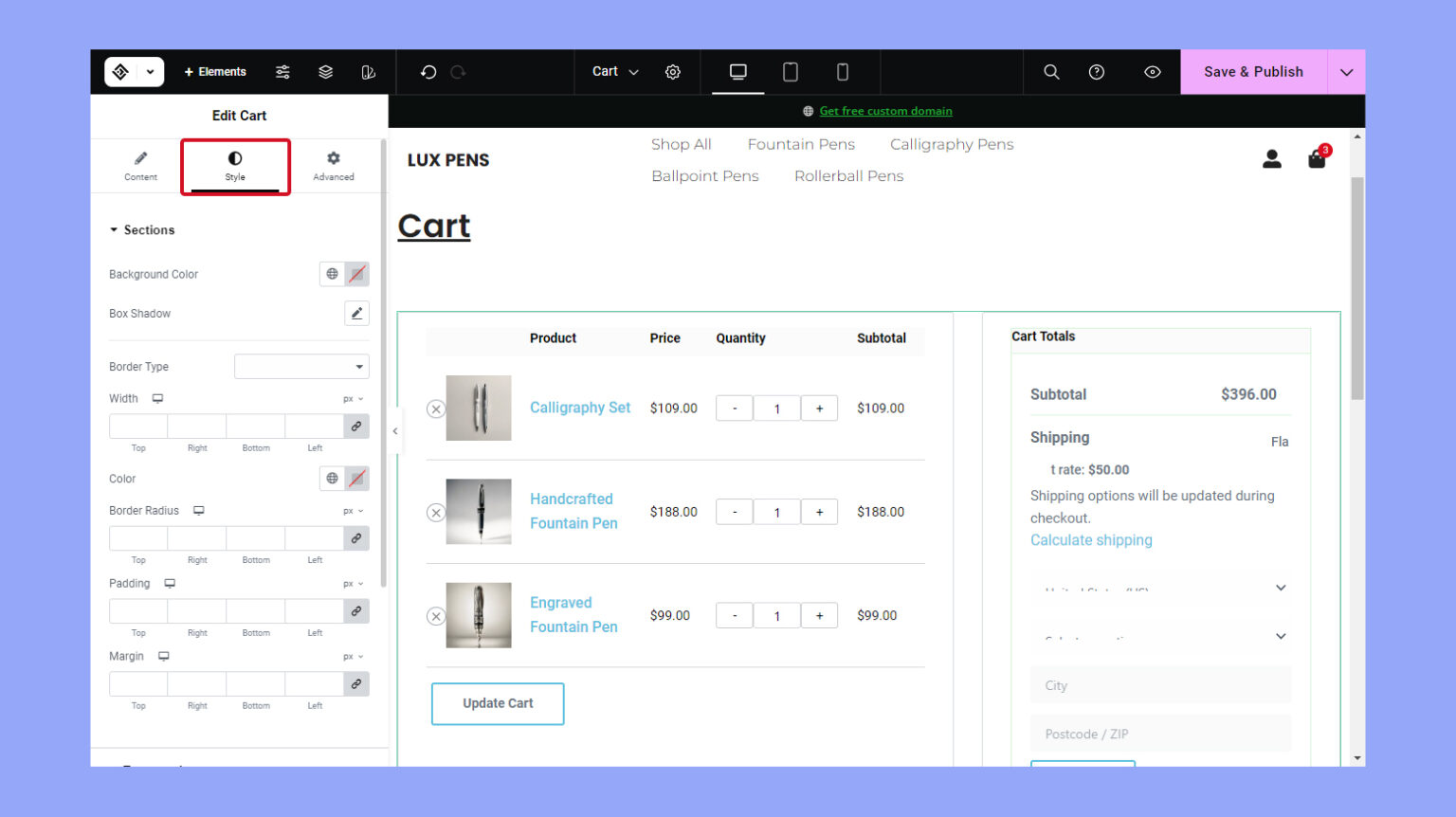Open the Structure navigator icon
The height and width of the screenshot is (817, 1456).
[325, 71]
